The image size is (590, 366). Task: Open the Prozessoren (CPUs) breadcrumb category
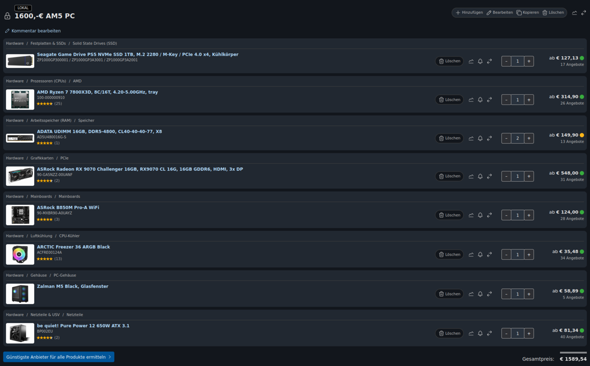[48, 81]
